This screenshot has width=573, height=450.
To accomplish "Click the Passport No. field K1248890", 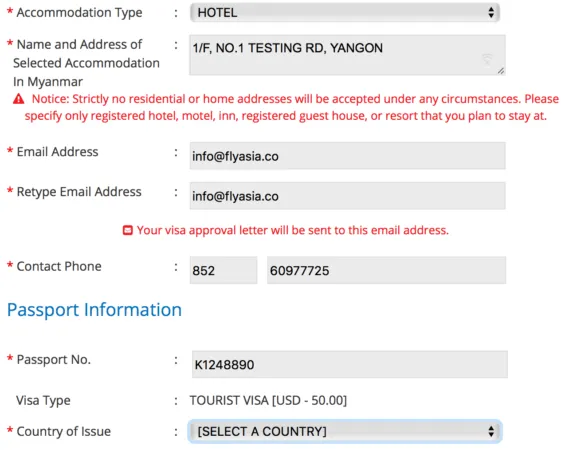I will (349, 364).
